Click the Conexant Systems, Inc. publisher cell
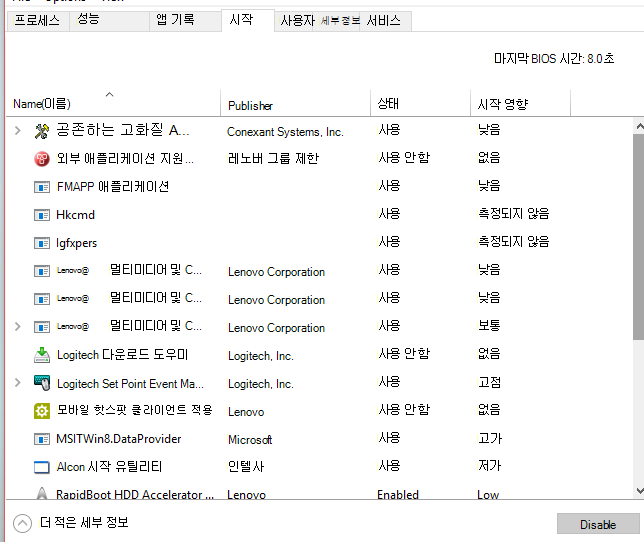 [285, 132]
